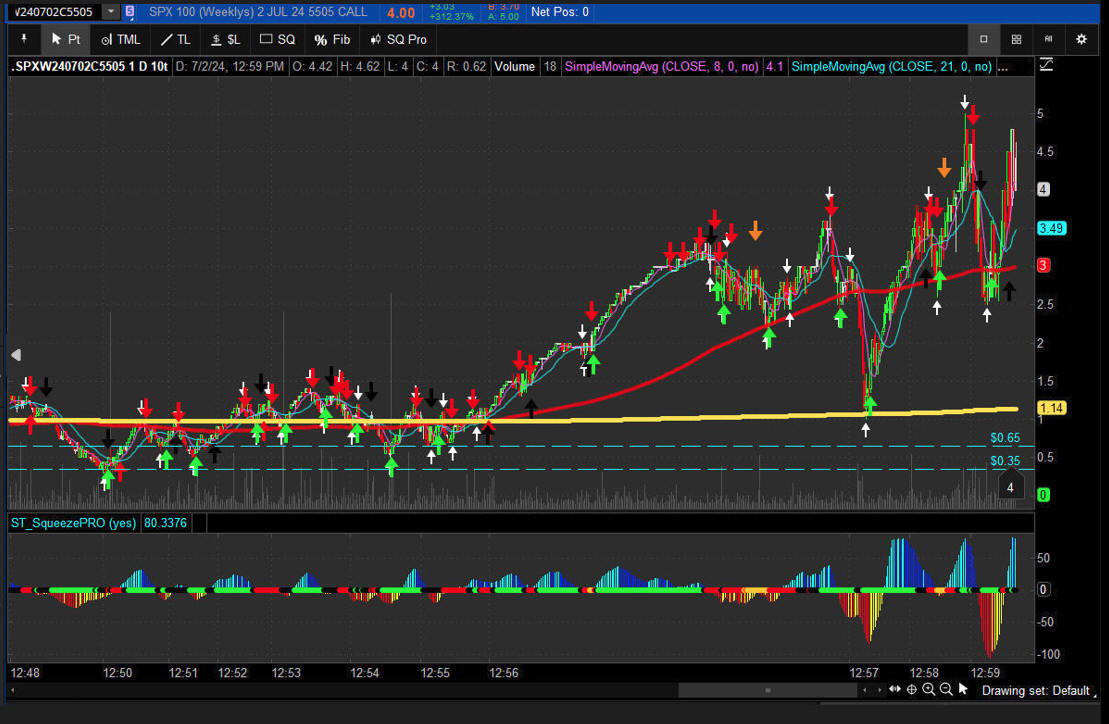
Task: Click the horizontal time scrollbar thumb
Action: point(767,690)
